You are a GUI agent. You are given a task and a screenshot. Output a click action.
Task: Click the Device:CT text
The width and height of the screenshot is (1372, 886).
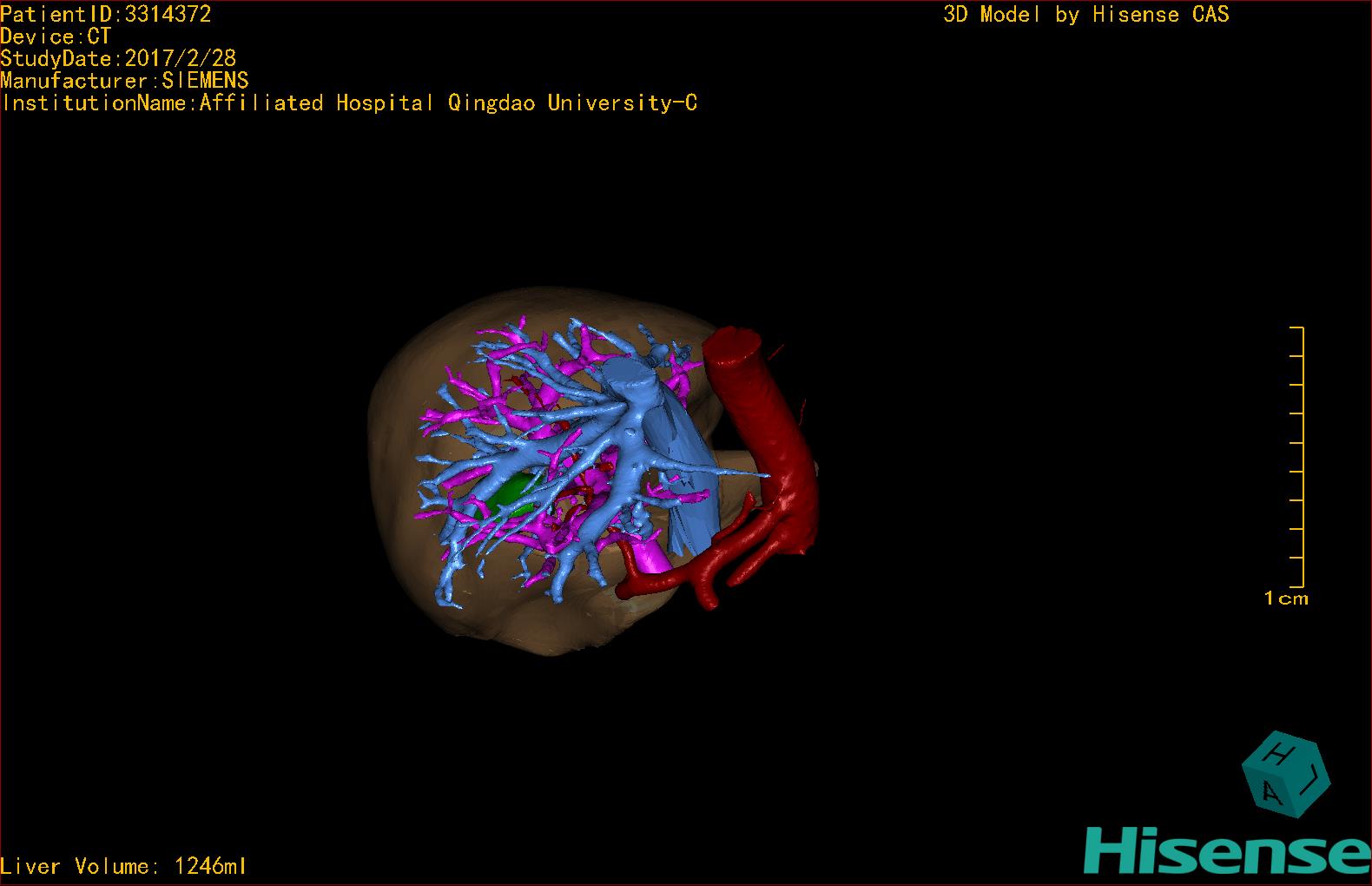click(x=56, y=36)
